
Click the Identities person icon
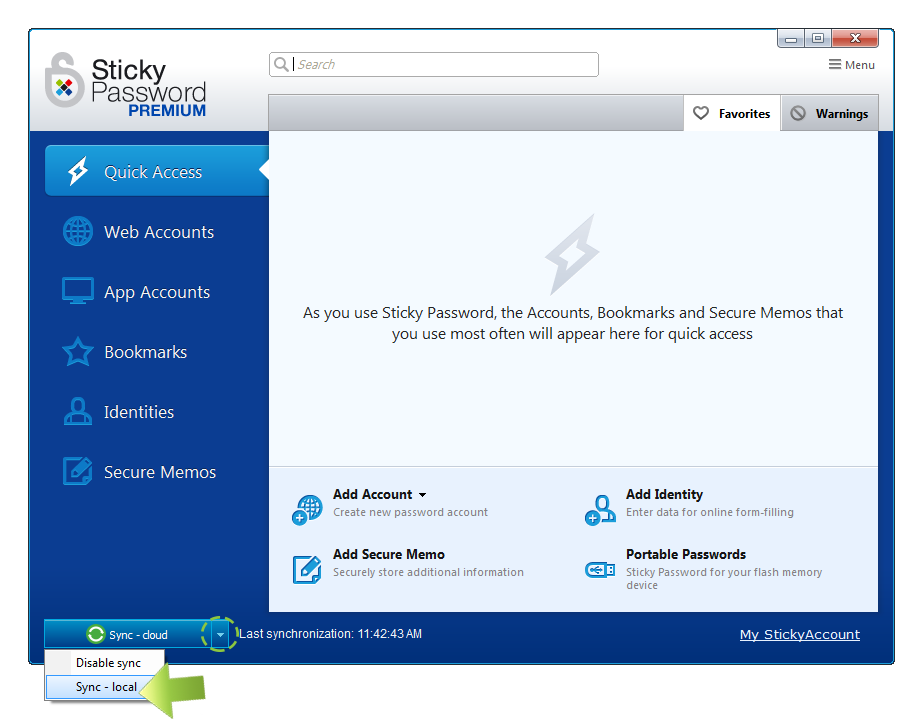click(x=78, y=412)
